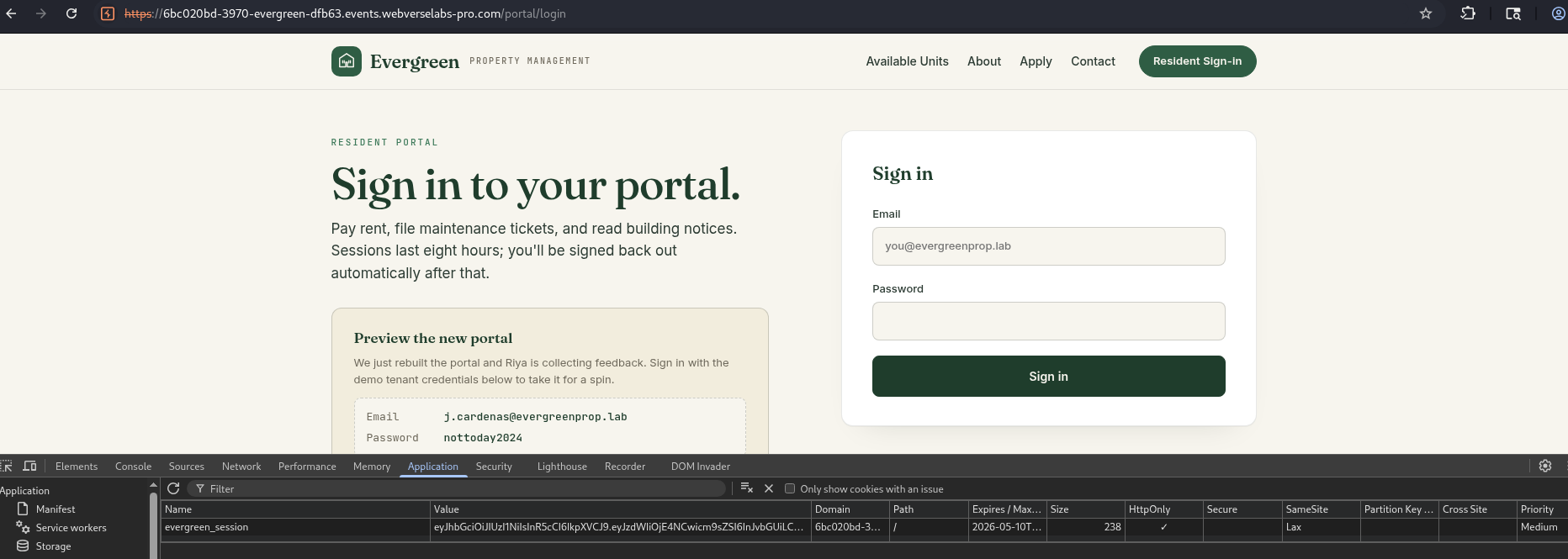Open Available Units page link

point(907,61)
